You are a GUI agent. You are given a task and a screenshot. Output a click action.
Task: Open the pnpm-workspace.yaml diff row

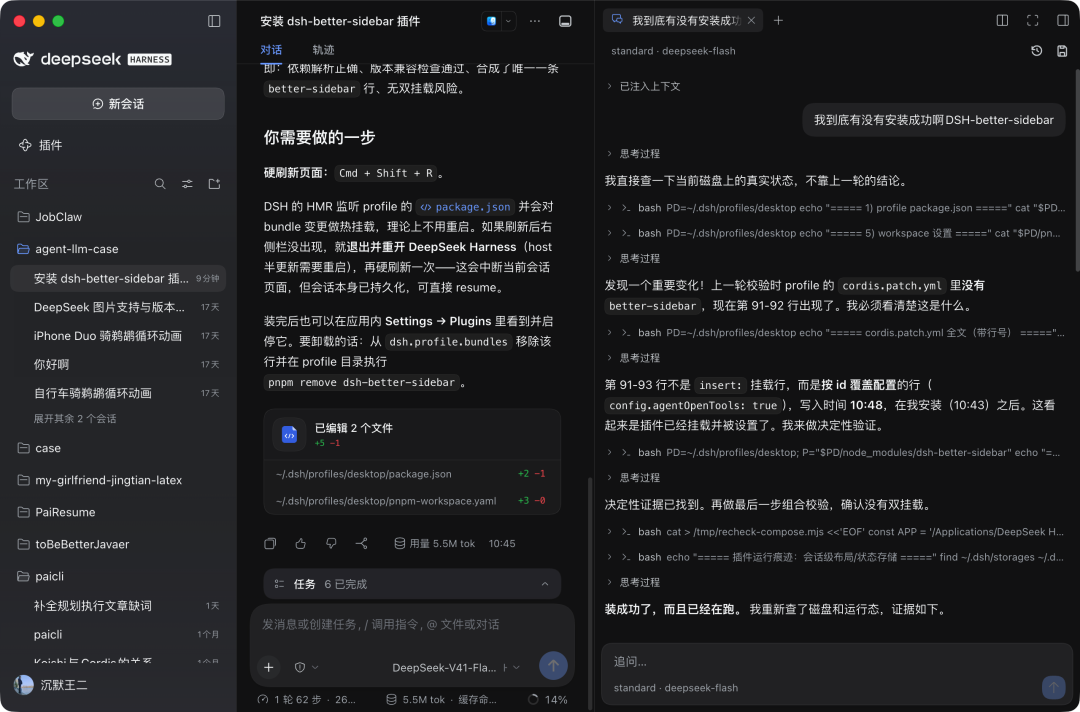pyautogui.click(x=412, y=501)
